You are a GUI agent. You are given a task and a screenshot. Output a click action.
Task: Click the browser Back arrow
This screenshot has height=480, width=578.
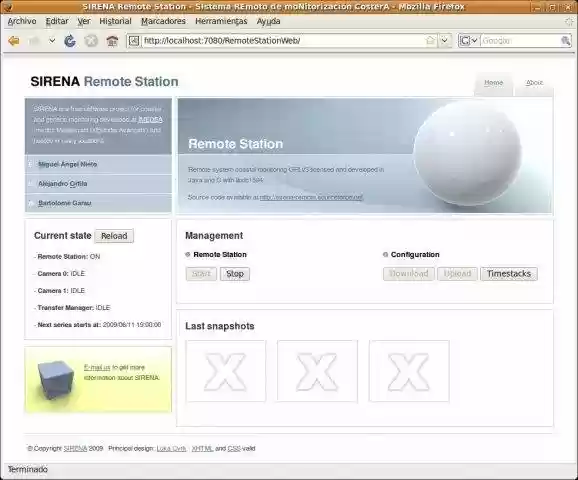tap(14, 41)
